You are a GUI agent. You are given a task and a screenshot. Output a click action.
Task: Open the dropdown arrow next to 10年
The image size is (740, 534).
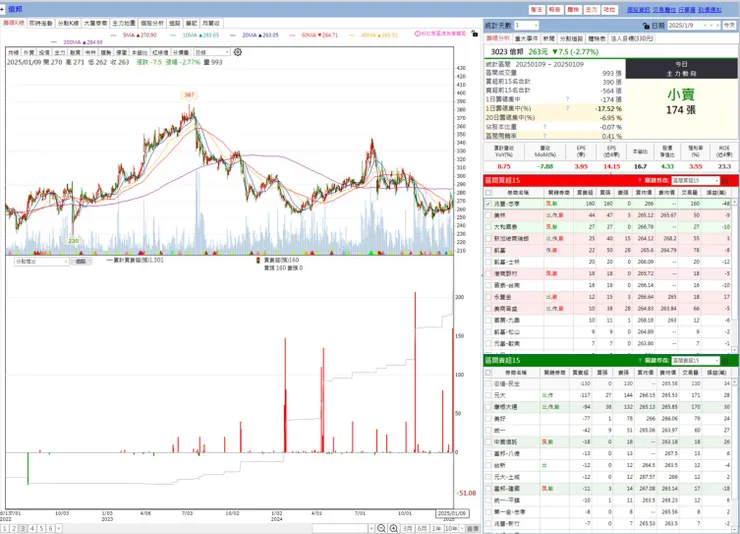(x=462, y=528)
